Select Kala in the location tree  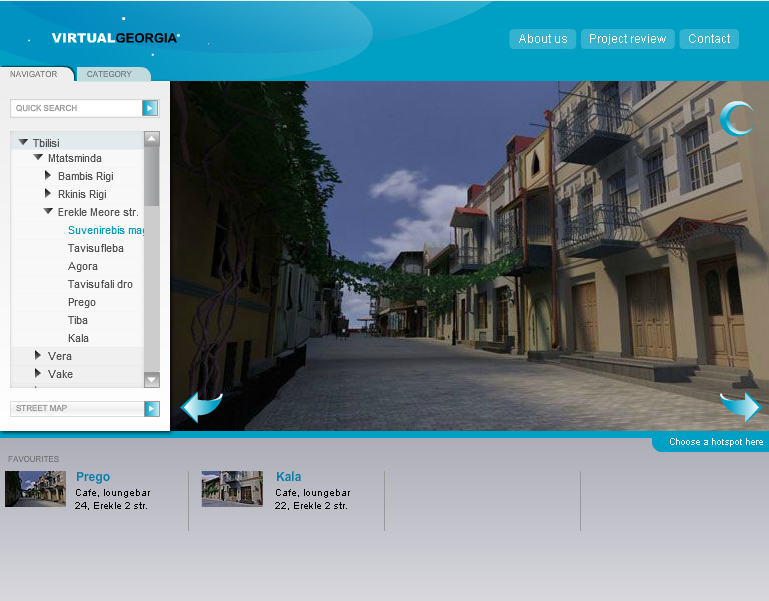[x=78, y=338]
